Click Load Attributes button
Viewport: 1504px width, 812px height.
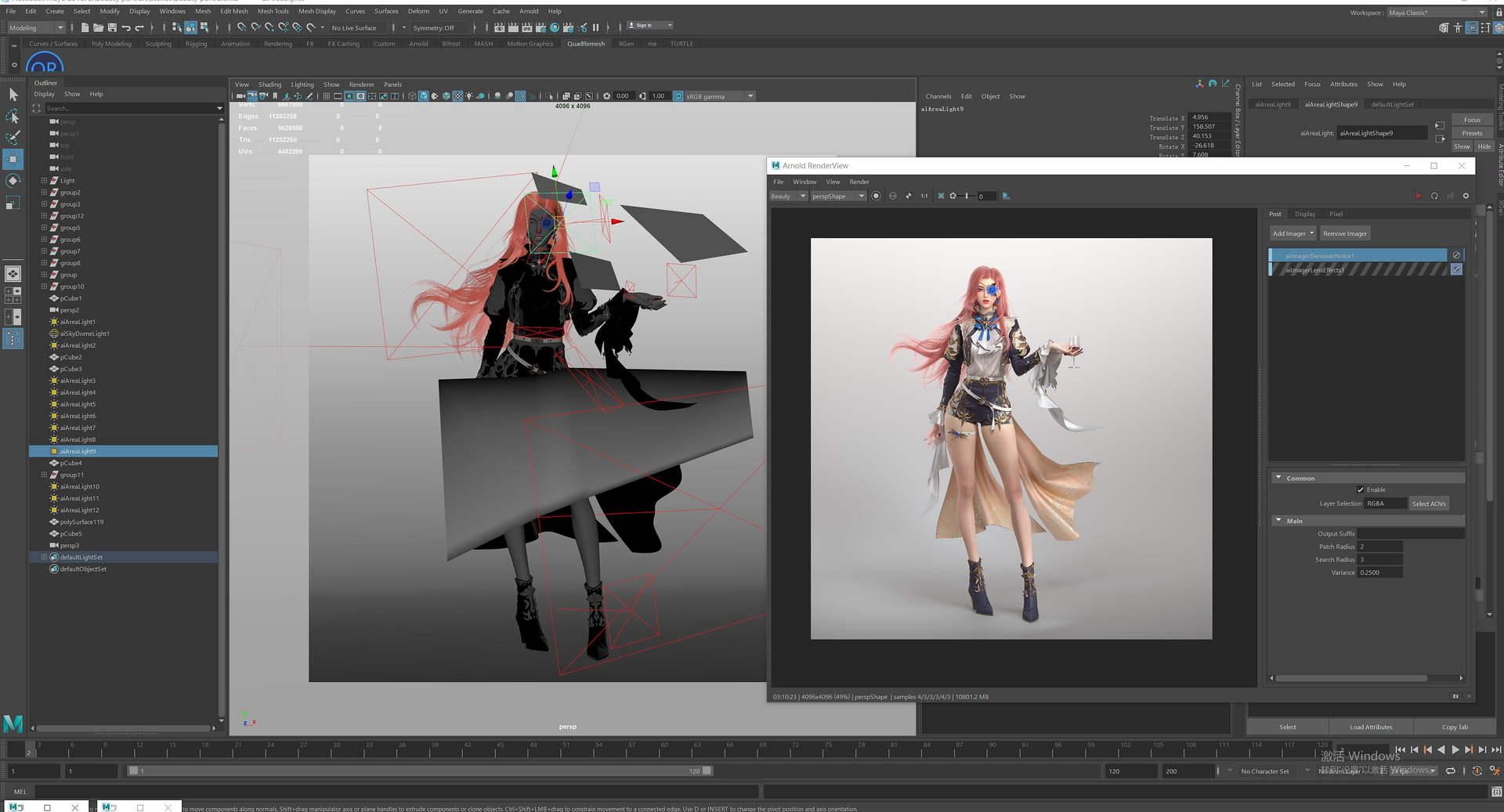[1371, 727]
